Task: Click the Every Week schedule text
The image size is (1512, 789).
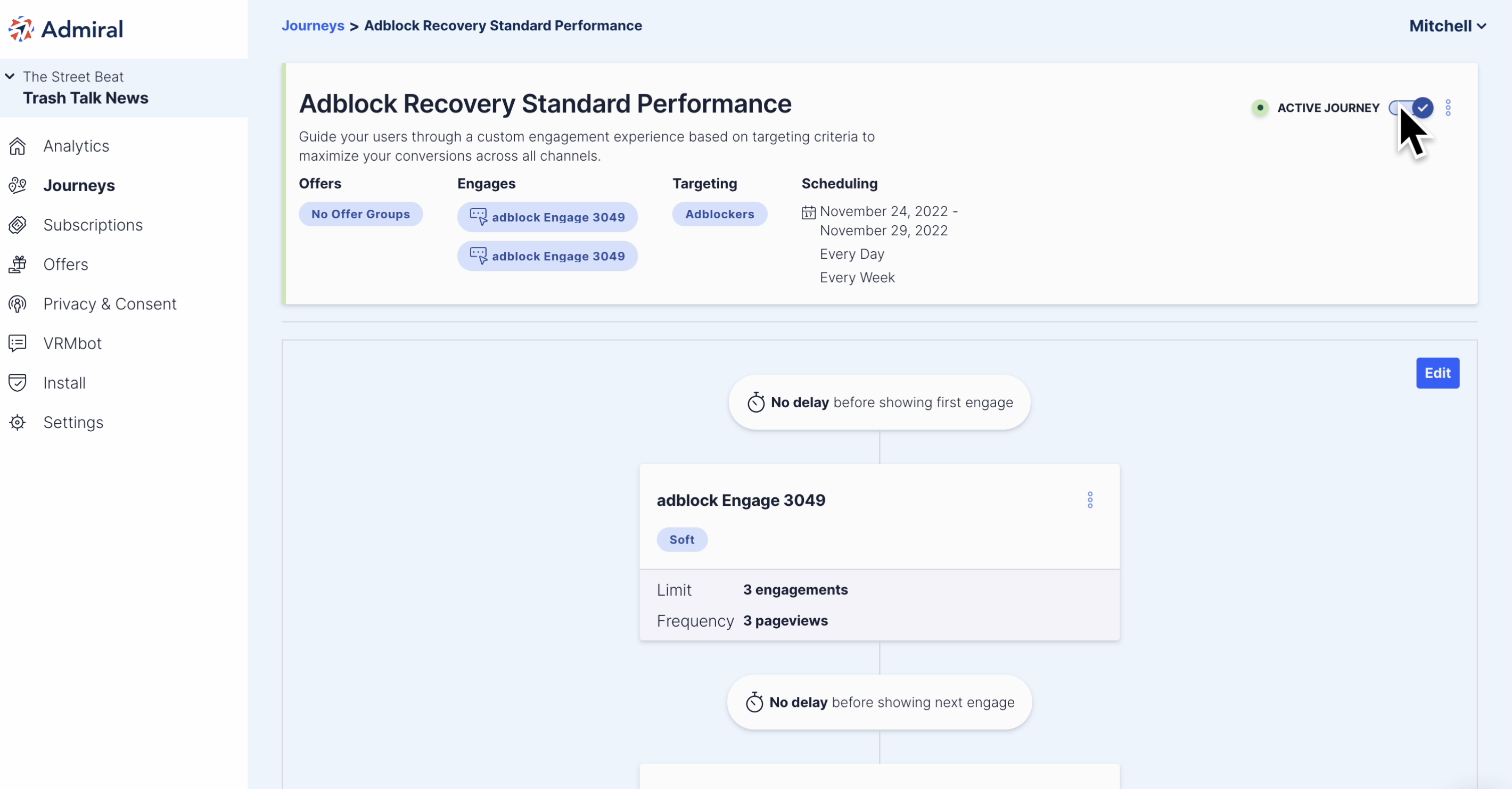Action: (857, 278)
